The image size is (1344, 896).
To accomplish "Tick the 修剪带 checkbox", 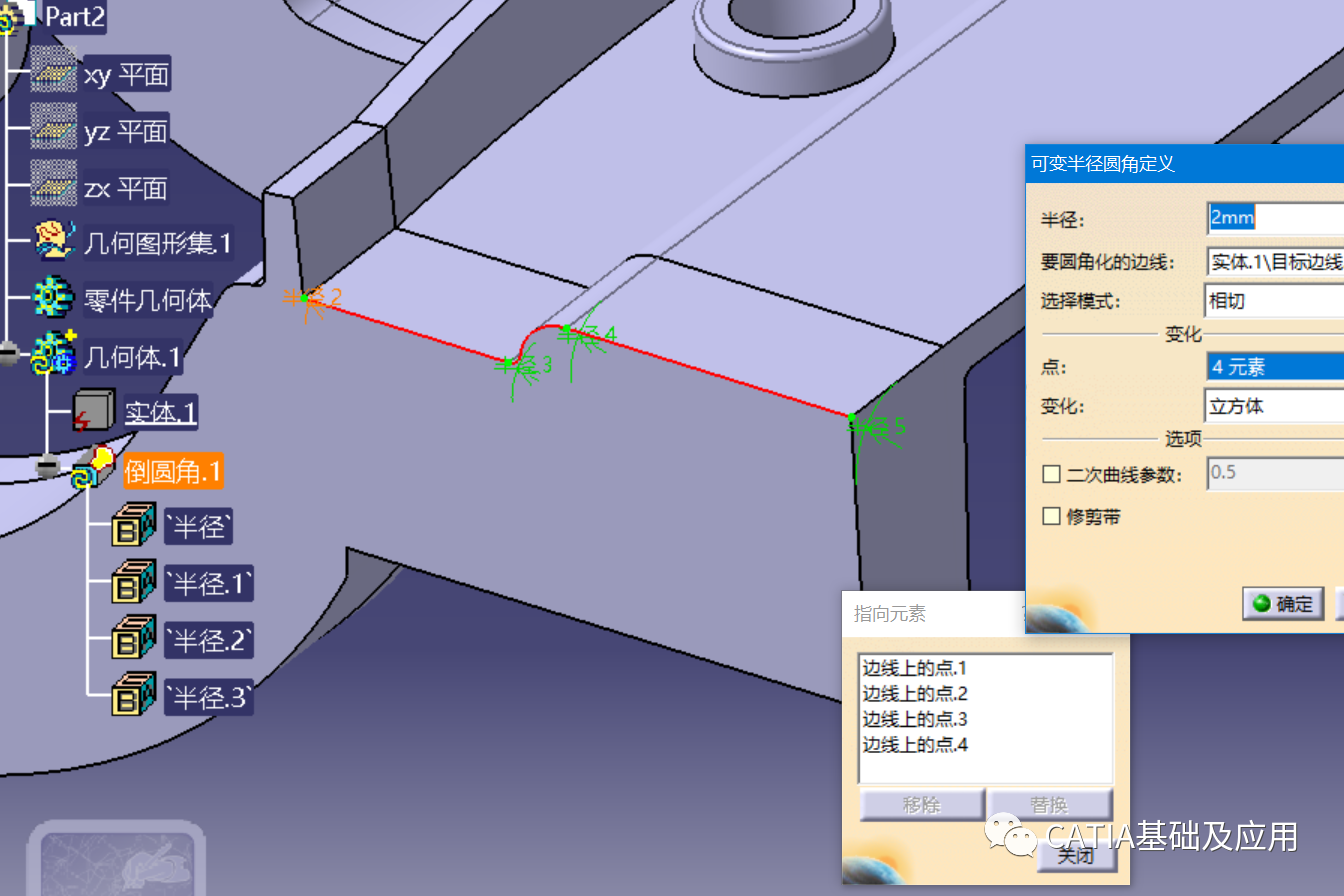I will coord(1051,516).
